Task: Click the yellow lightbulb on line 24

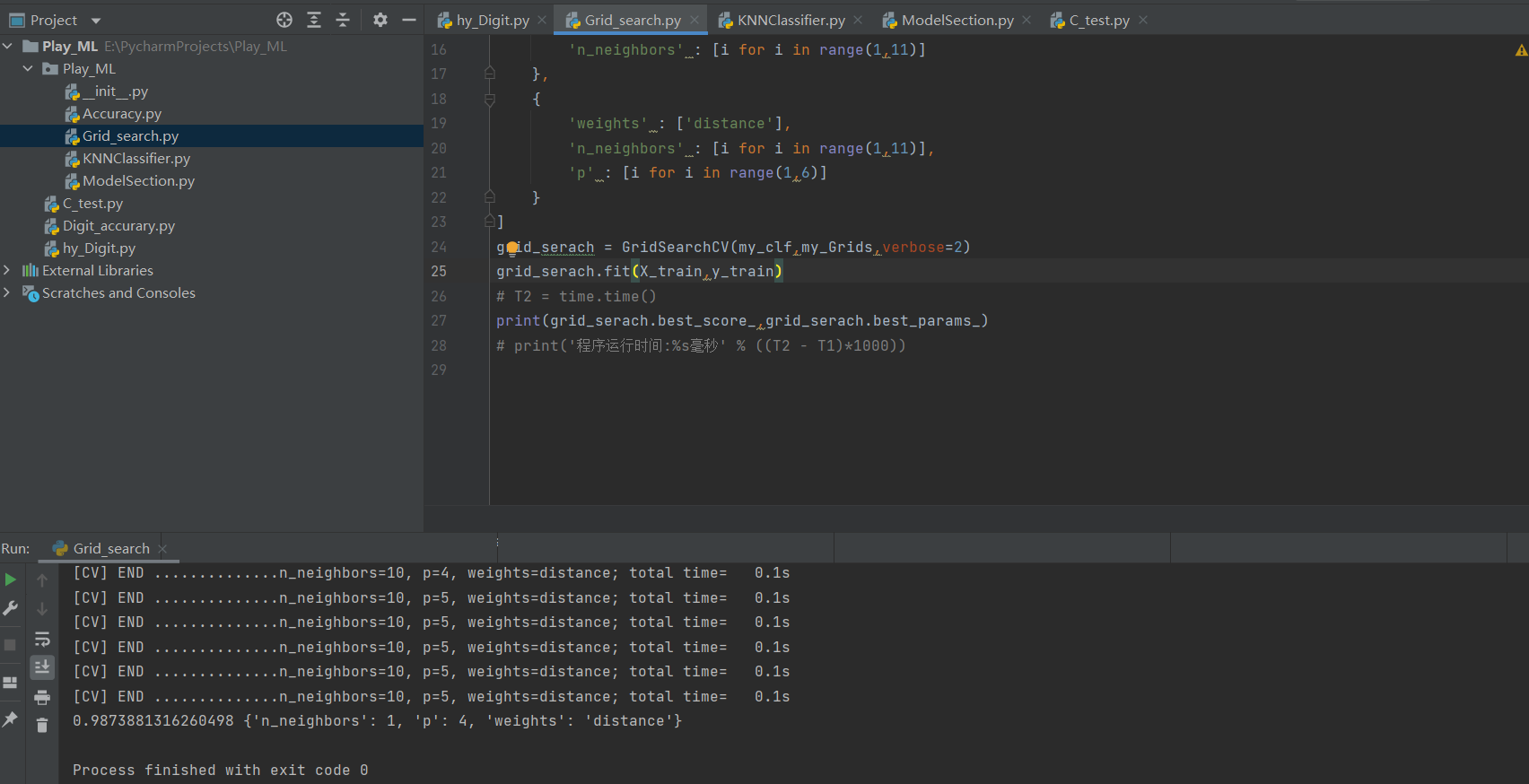Action: 512,248
